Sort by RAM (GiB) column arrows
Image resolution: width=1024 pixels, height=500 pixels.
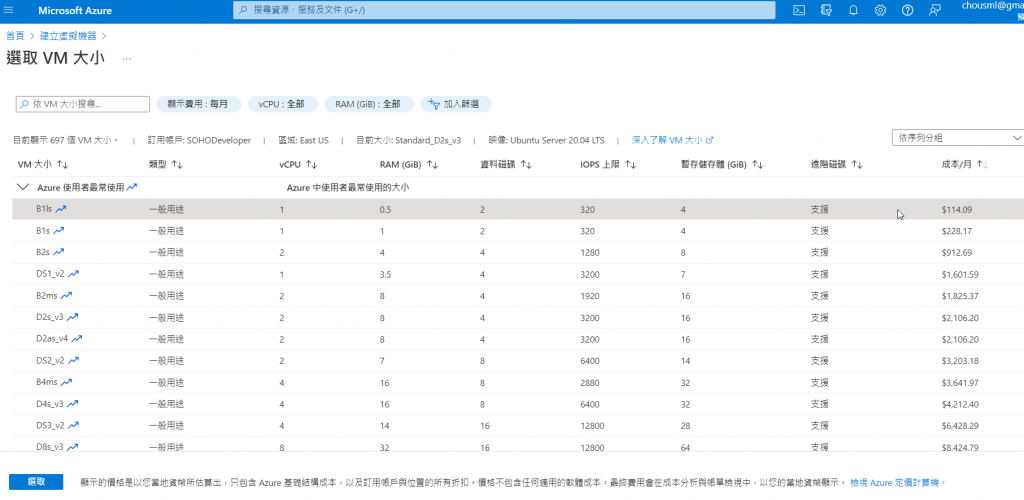432,165
